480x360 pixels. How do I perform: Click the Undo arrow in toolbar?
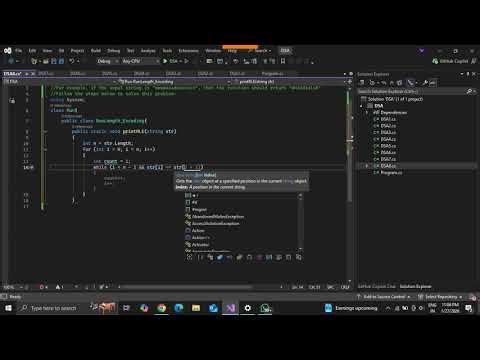[72, 61]
